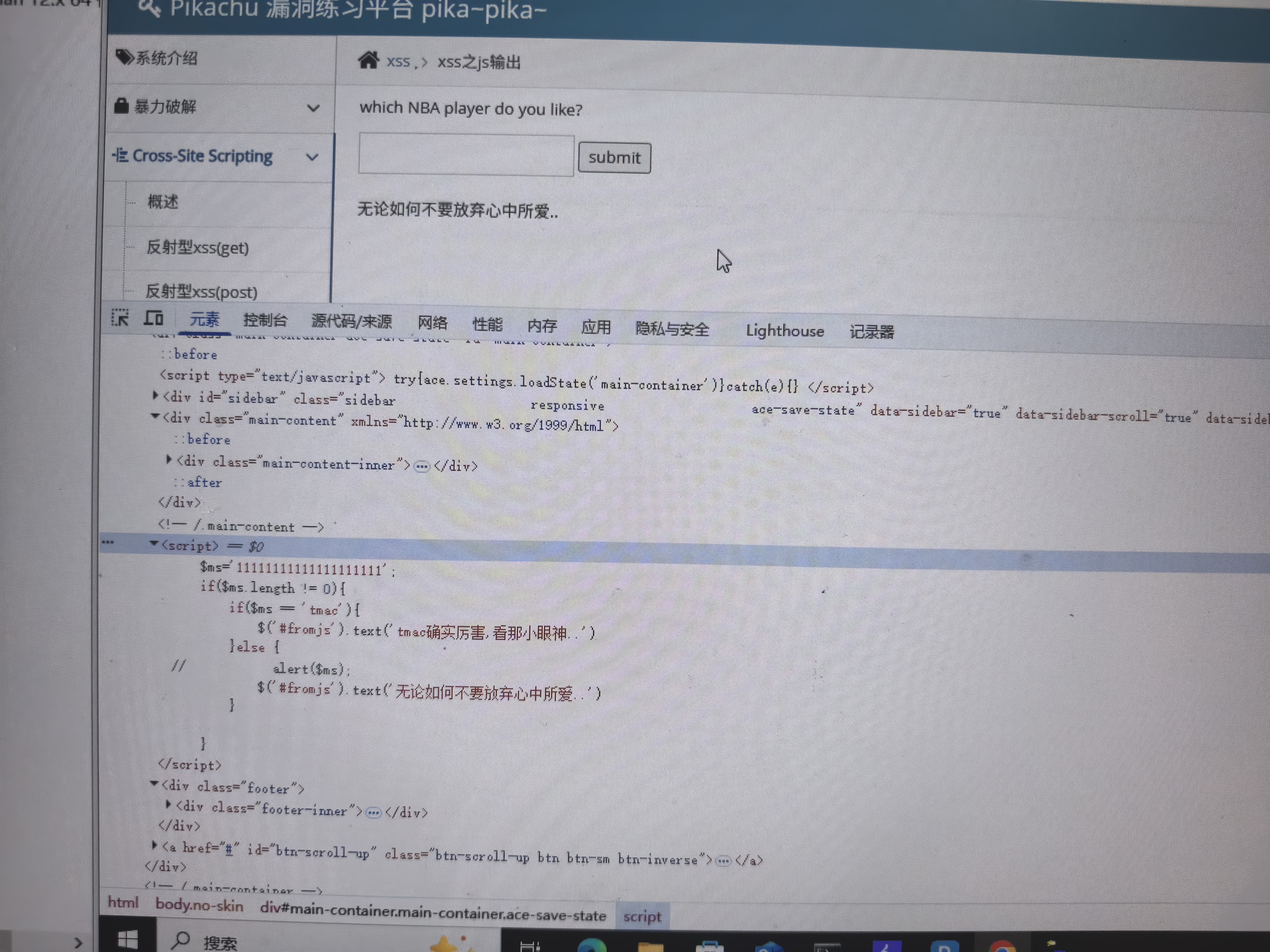The height and width of the screenshot is (952, 1270).
Task: Switch to the 控制台 tab
Action: coord(265,320)
